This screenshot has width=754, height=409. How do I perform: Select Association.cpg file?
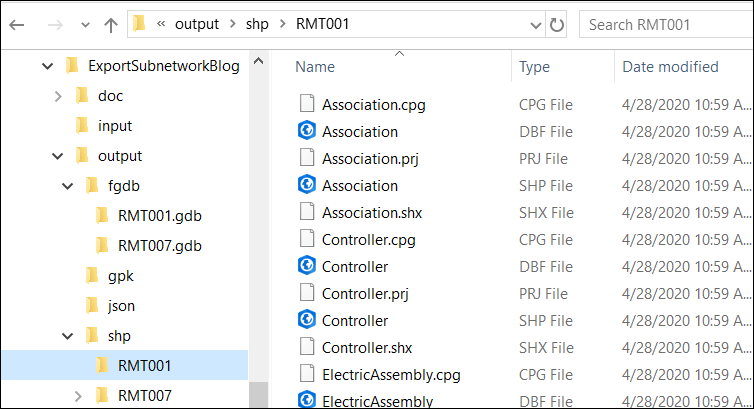point(374,105)
